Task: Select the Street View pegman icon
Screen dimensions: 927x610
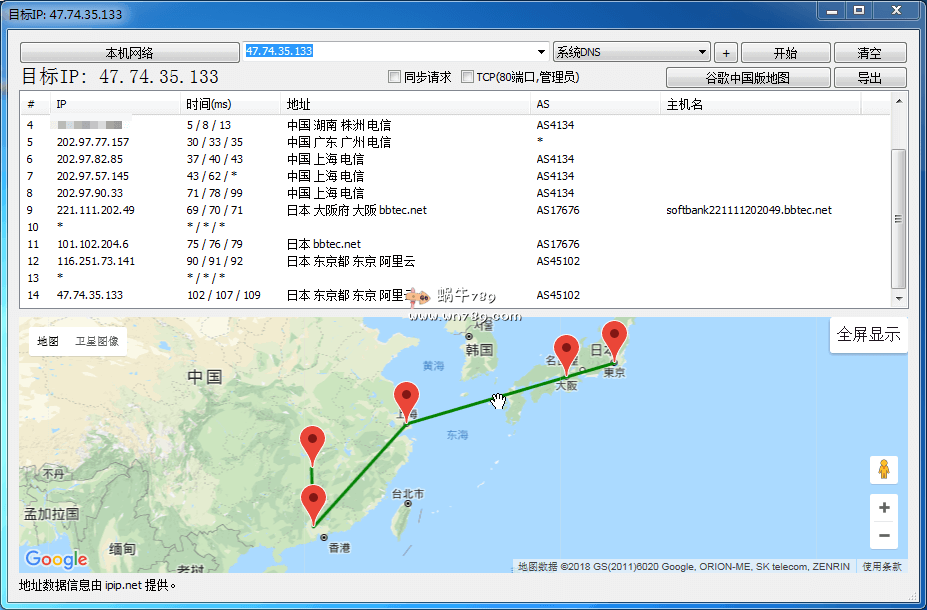Action: [x=883, y=469]
